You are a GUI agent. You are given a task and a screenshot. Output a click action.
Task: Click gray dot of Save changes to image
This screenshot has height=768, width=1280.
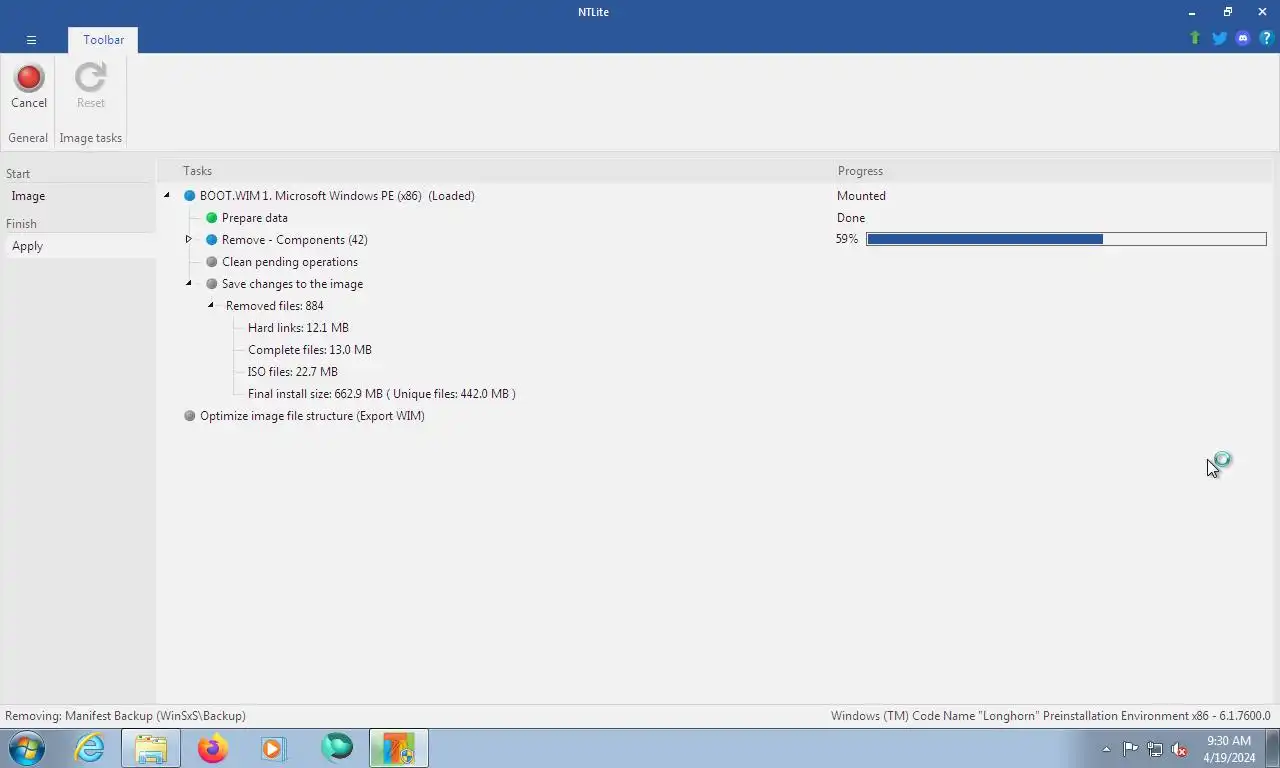pos(212,284)
